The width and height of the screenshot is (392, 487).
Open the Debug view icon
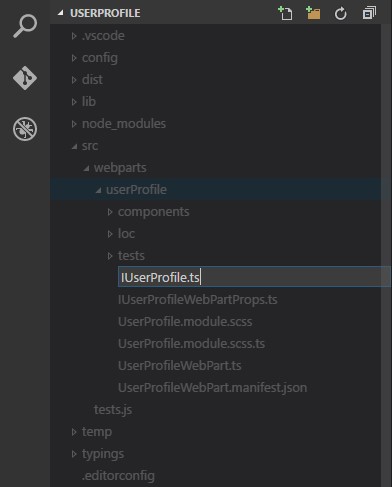coord(25,129)
